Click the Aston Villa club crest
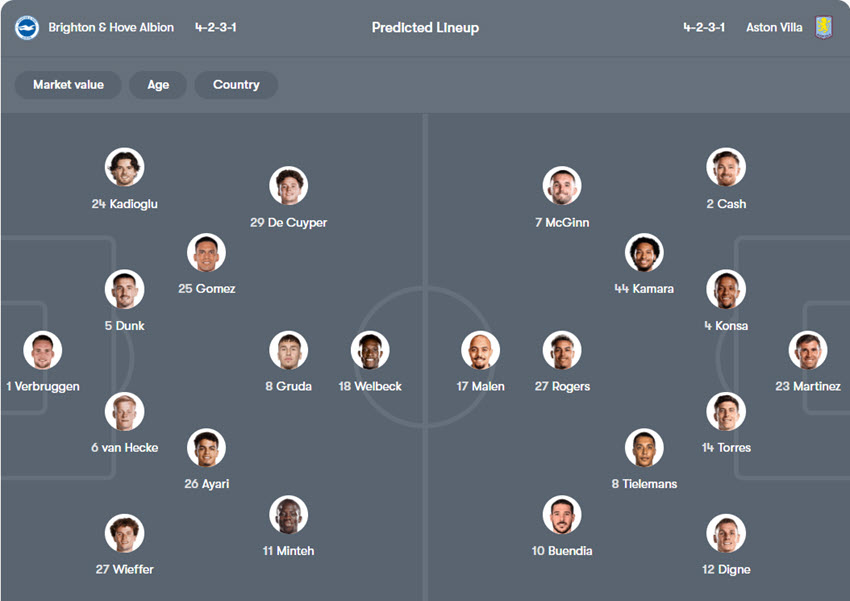Image resolution: width=850 pixels, height=601 pixels. point(823,28)
